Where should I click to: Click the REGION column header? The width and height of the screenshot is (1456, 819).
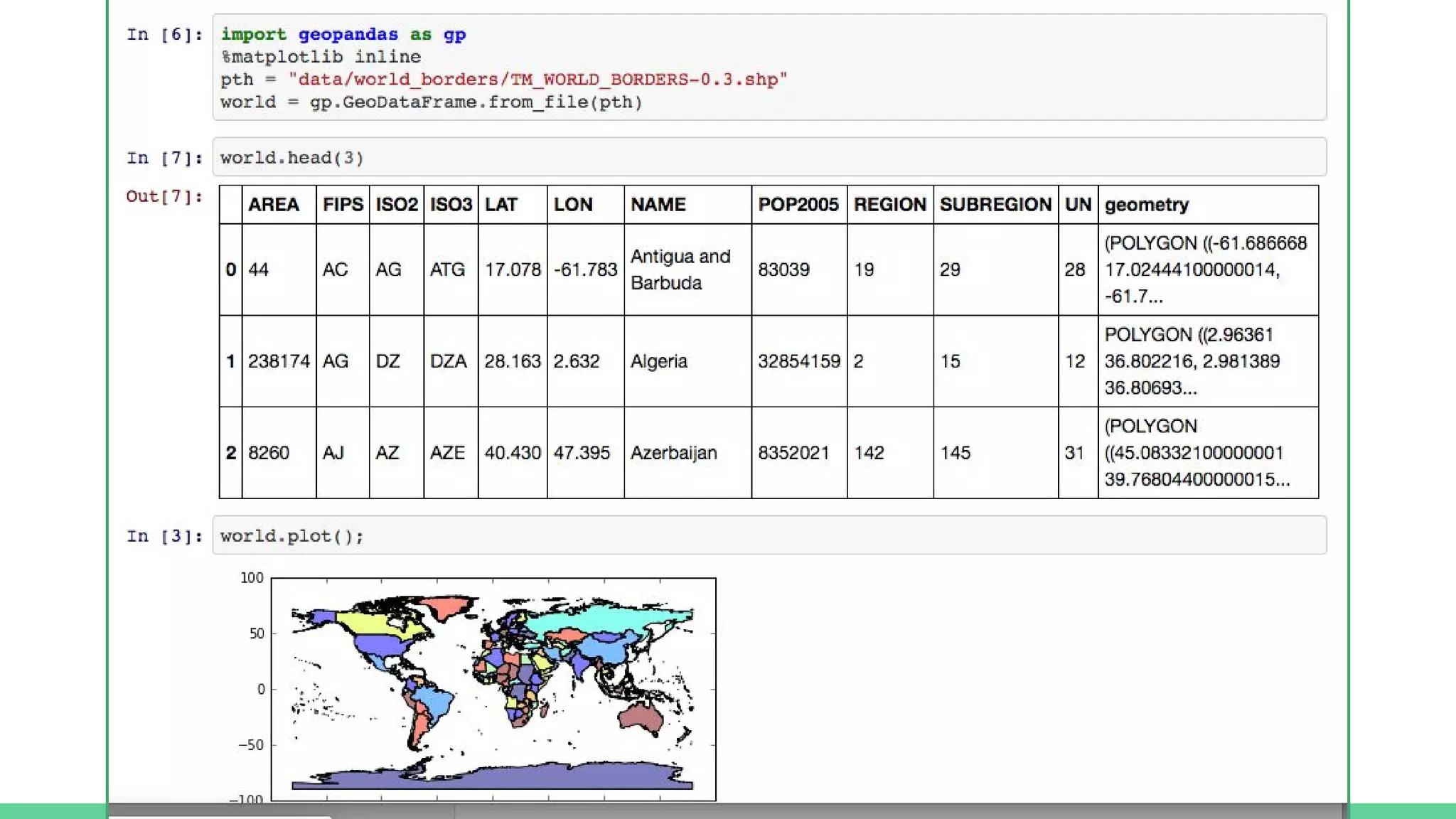point(890,205)
